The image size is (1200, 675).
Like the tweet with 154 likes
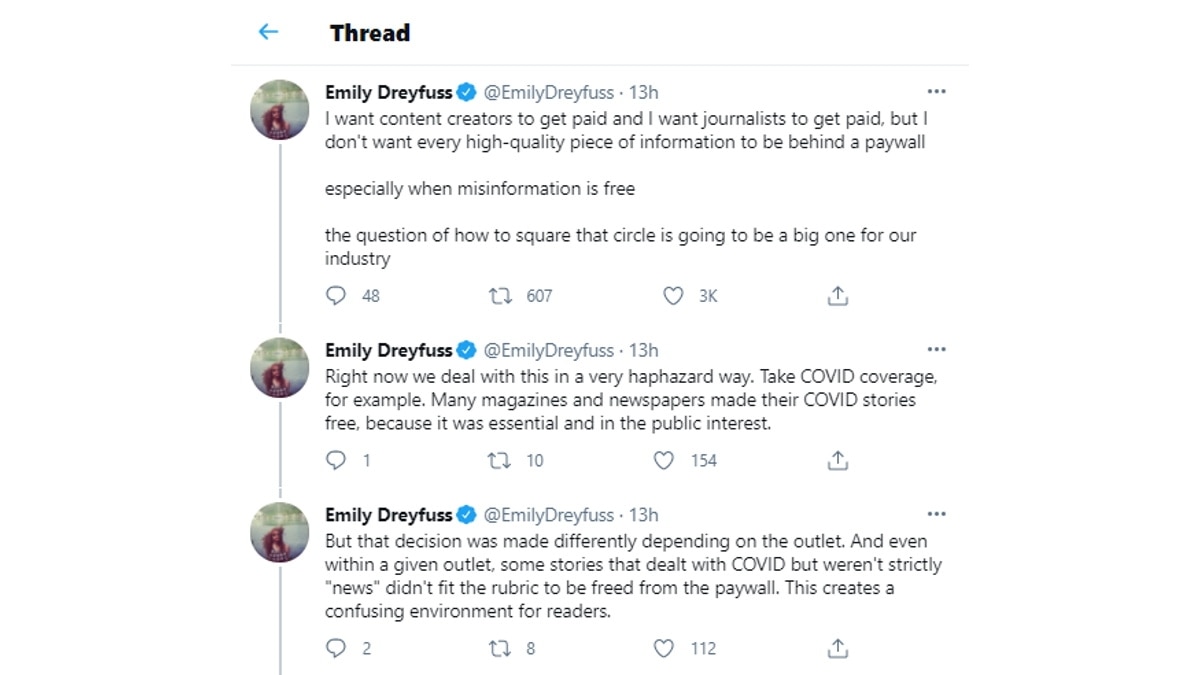(x=664, y=460)
